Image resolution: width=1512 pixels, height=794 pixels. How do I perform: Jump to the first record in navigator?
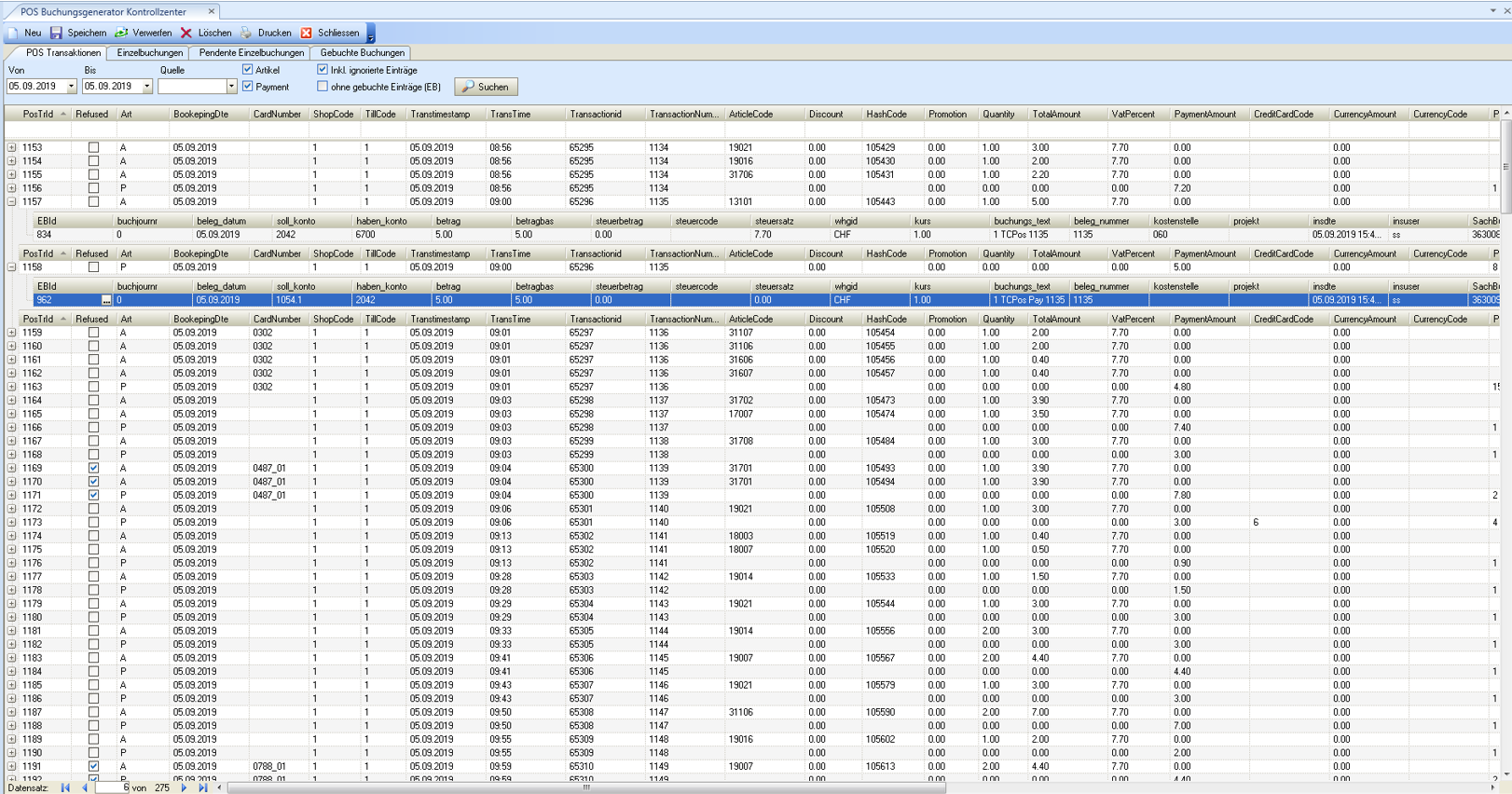(x=65, y=787)
